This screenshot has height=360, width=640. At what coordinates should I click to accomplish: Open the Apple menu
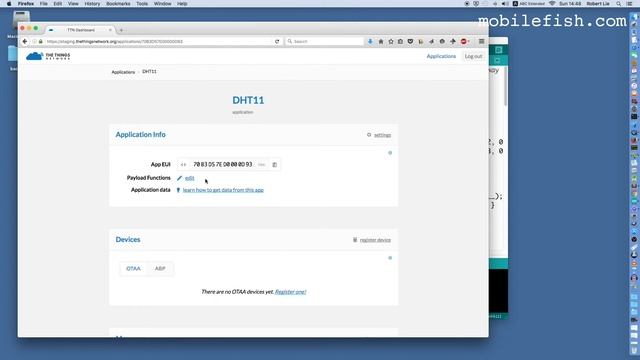point(9,4)
